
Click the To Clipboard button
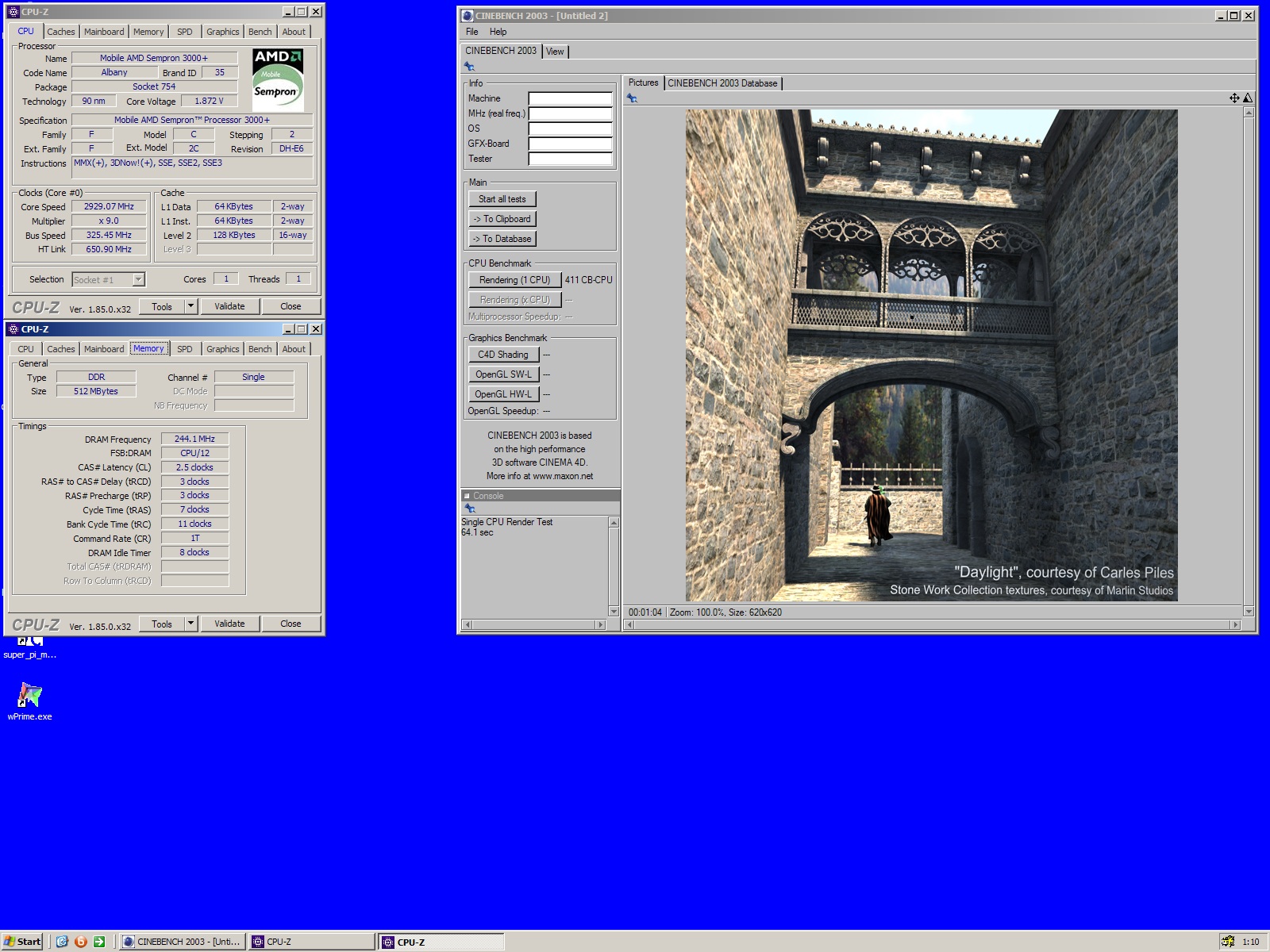click(x=502, y=219)
